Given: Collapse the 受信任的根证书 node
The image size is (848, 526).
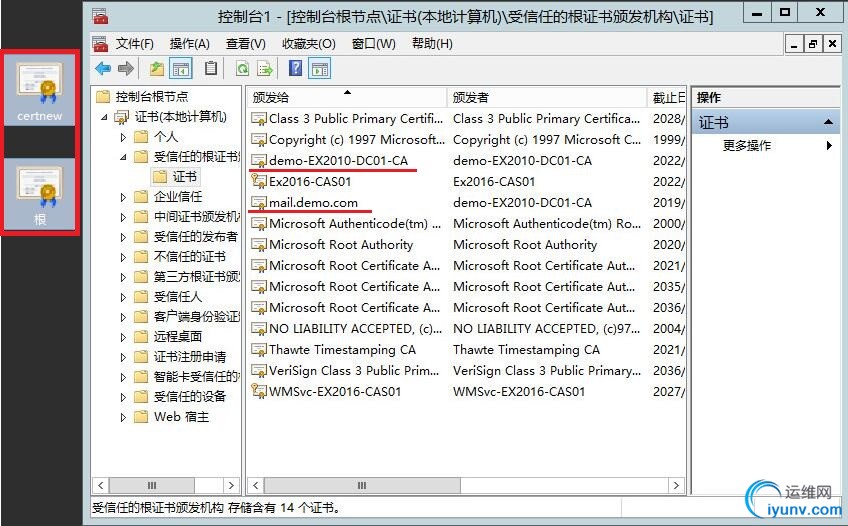Looking at the screenshot, I should (x=123, y=157).
